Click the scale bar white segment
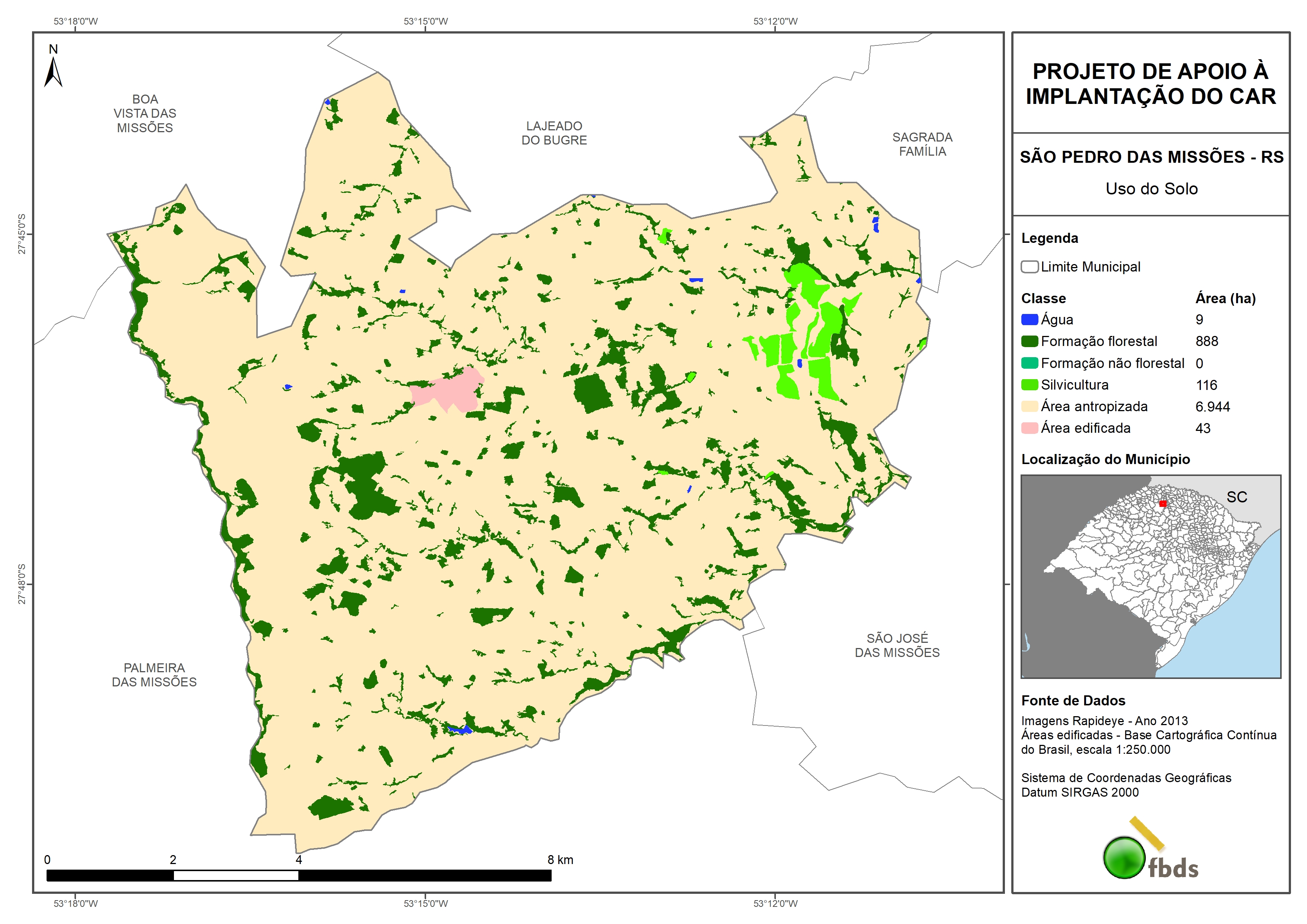Image resolution: width=1307 pixels, height=924 pixels. pyautogui.click(x=236, y=876)
